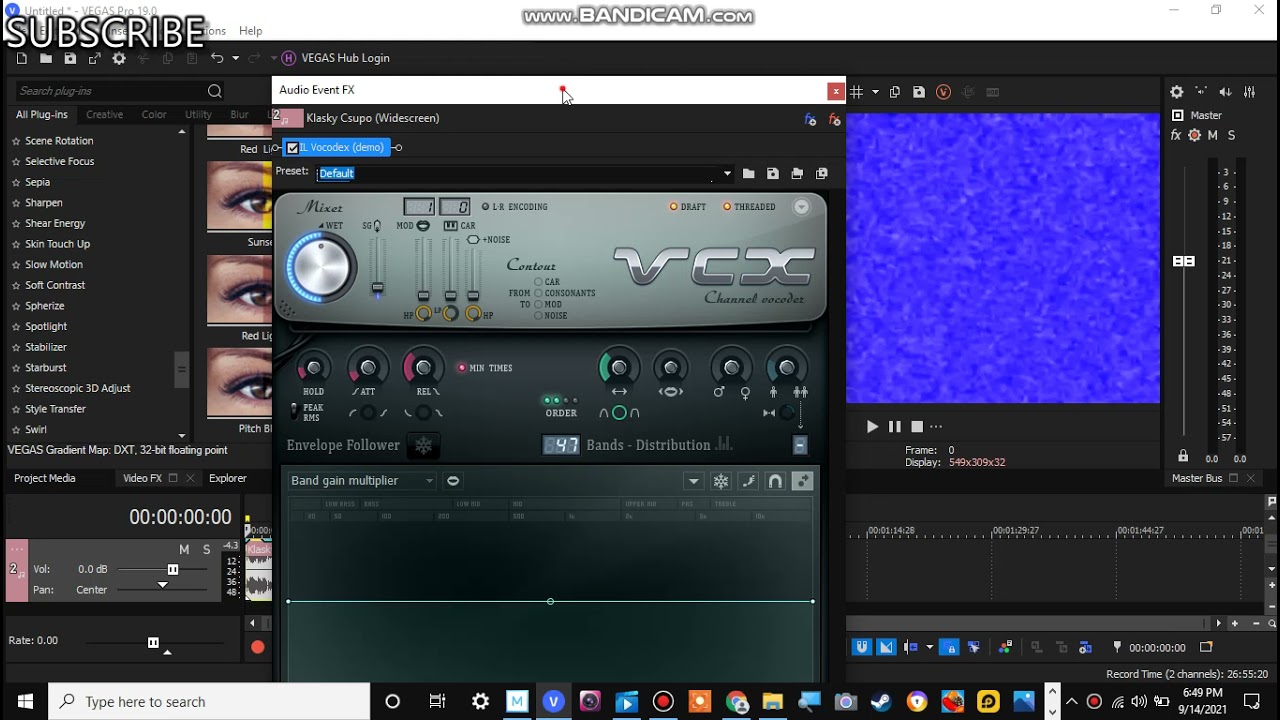
Task: Click the audio properties gear in Master panel
Action: (x=1177, y=92)
